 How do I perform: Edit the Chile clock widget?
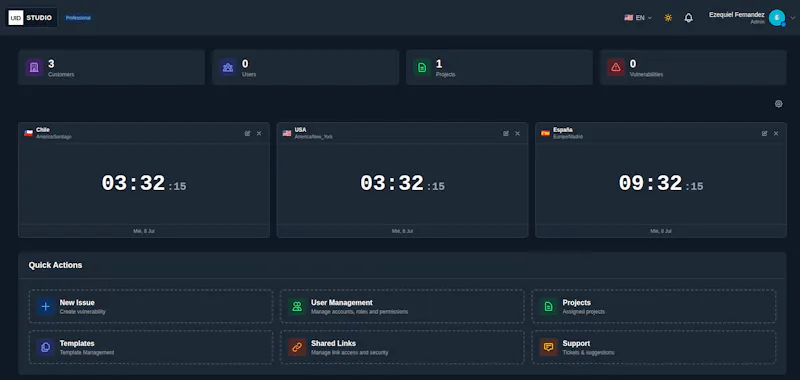pyautogui.click(x=247, y=134)
